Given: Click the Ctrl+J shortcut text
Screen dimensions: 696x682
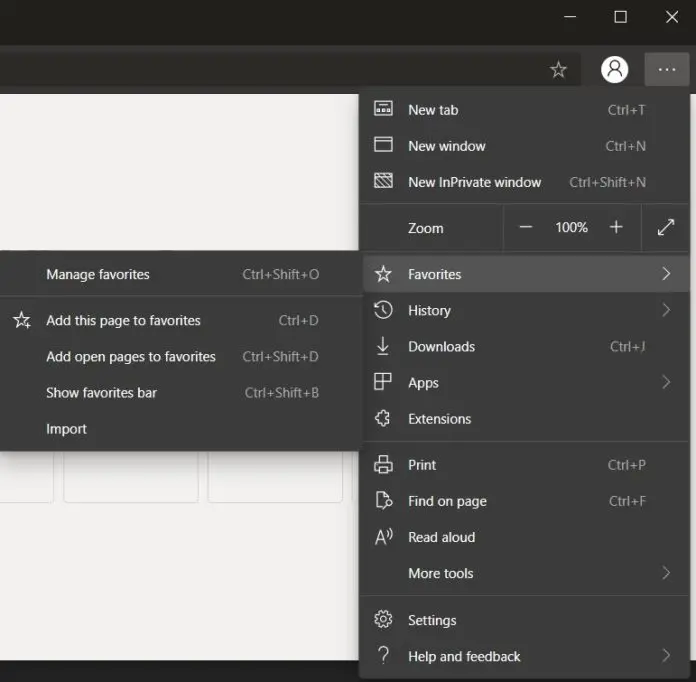Looking at the screenshot, I should tap(627, 346).
